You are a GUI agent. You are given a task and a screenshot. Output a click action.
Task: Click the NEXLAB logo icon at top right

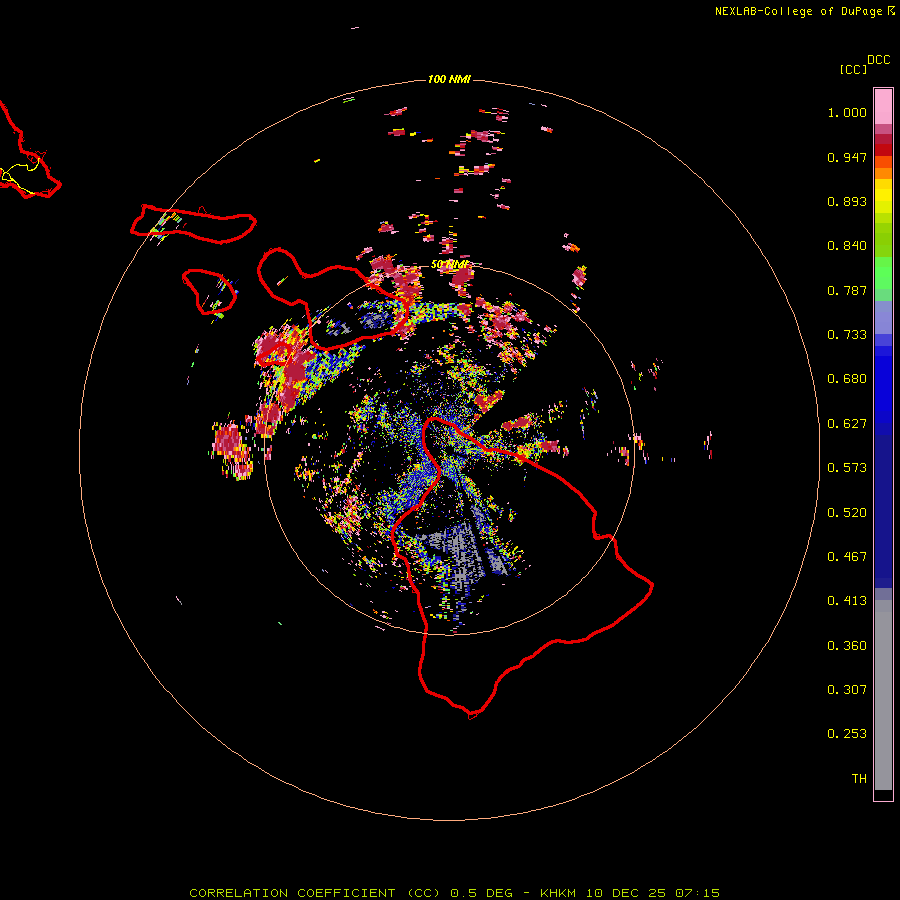tap(891, 11)
